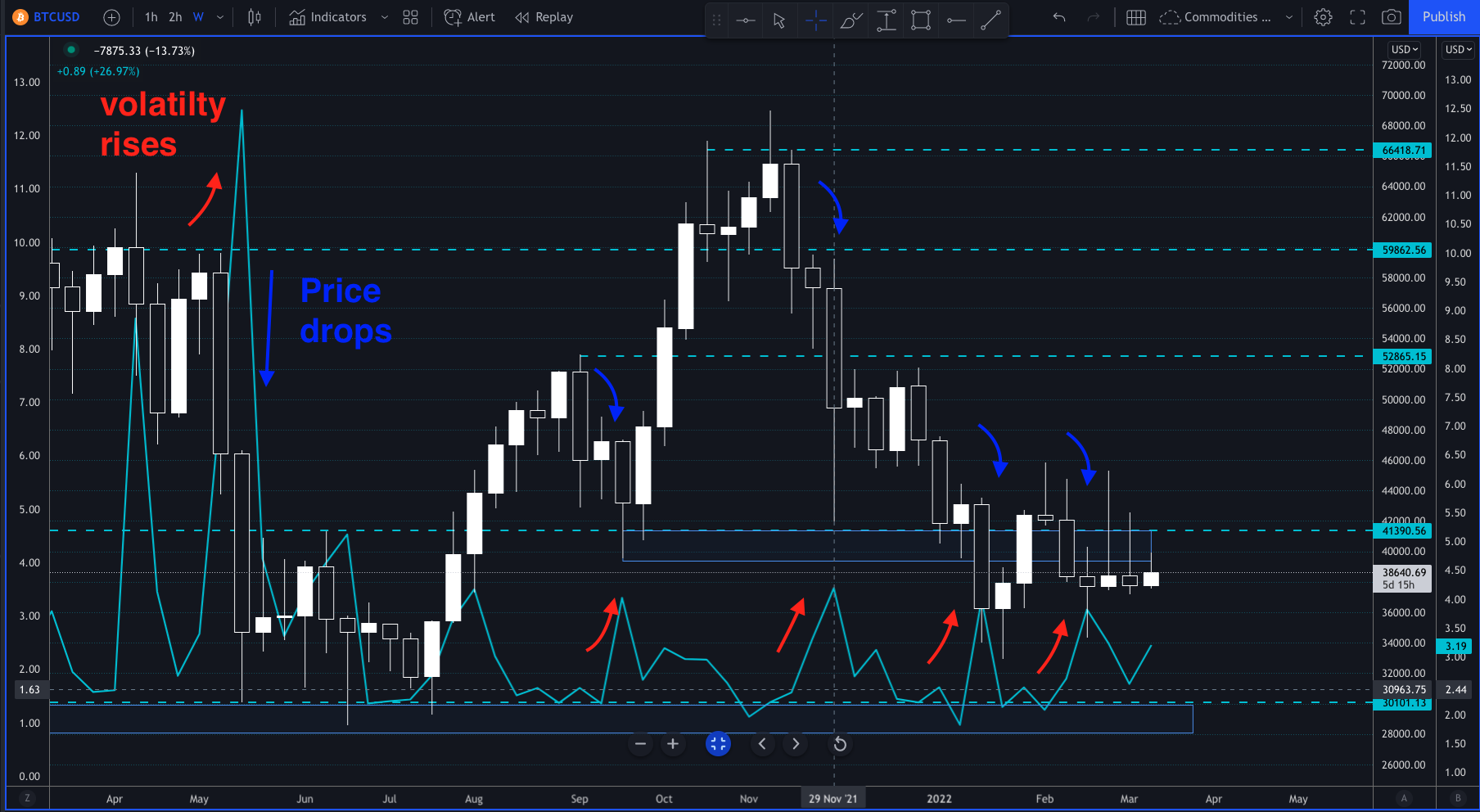Select the horizontal line tool in favorites toolbar
This screenshot has width=1480, height=812.
point(746,20)
